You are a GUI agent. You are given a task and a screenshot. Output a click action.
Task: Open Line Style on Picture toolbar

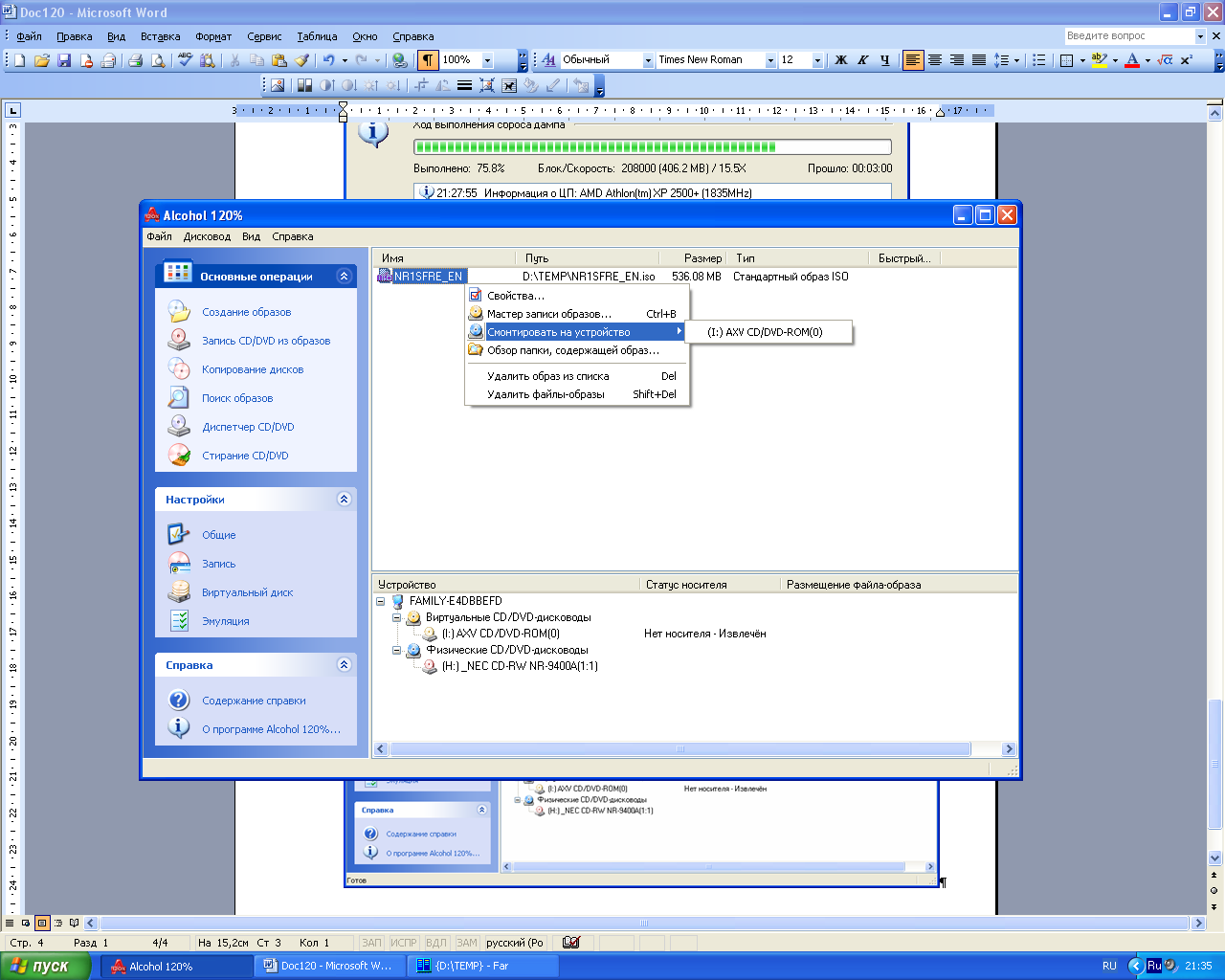tap(464, 85)
